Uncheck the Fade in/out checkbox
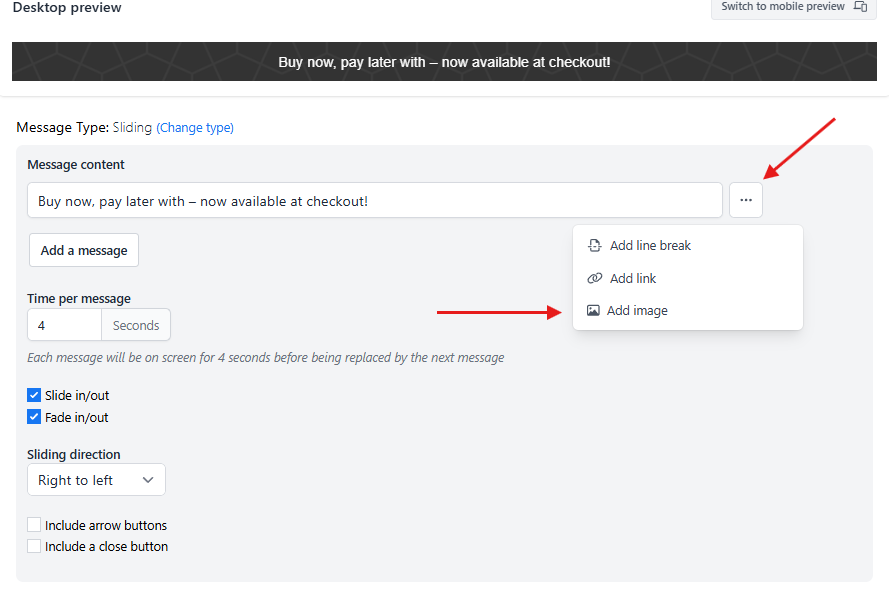Screen dimensions: 889x599 click(34, 417)
